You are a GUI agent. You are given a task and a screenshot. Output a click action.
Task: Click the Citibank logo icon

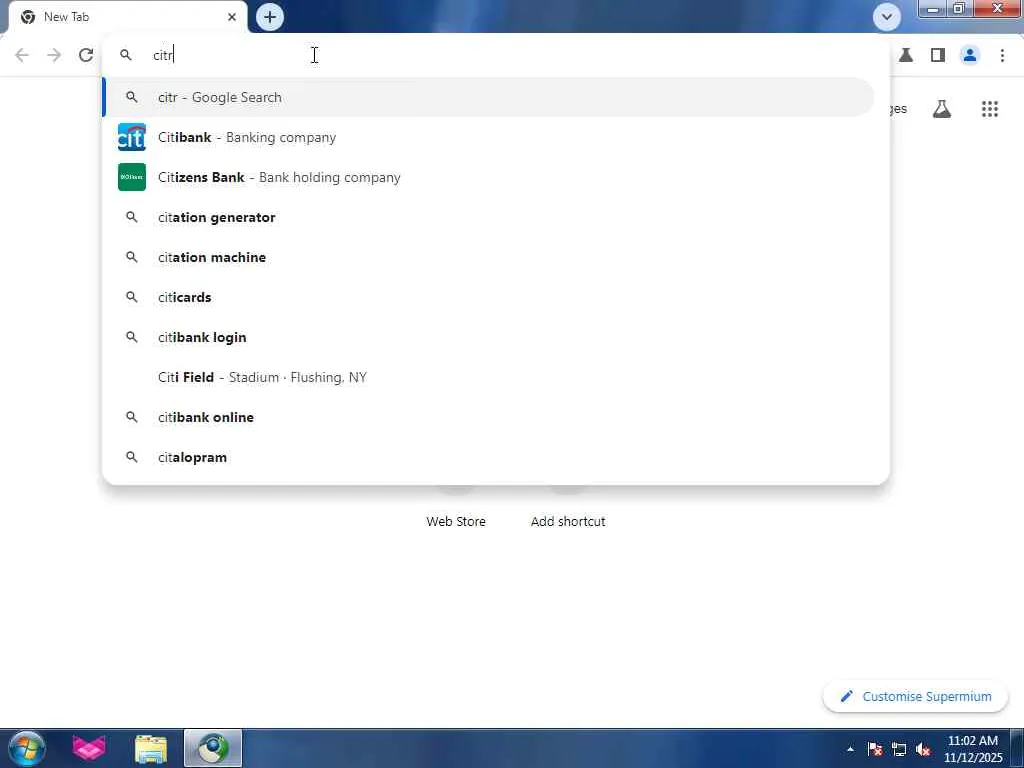tap(131, 137)
